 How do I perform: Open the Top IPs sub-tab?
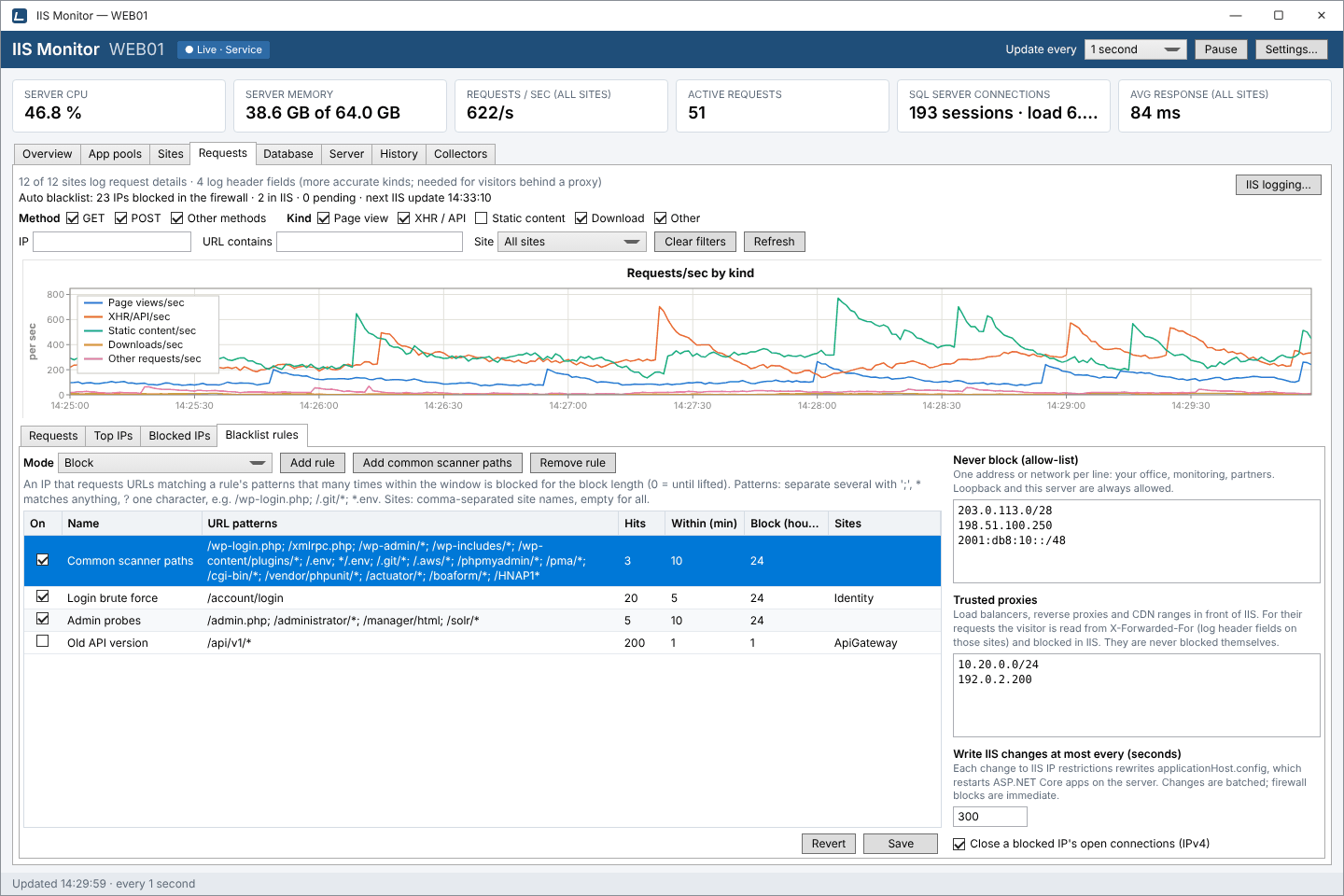point(113,436)
